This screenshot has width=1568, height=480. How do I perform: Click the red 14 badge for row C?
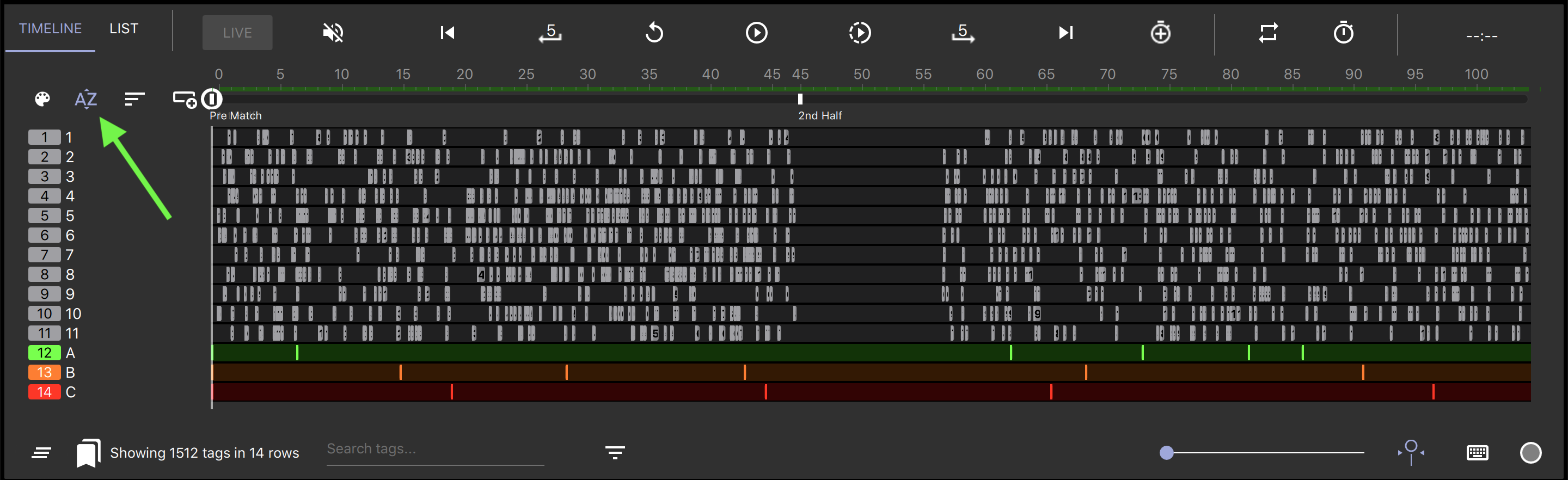[x=45, y=392]
